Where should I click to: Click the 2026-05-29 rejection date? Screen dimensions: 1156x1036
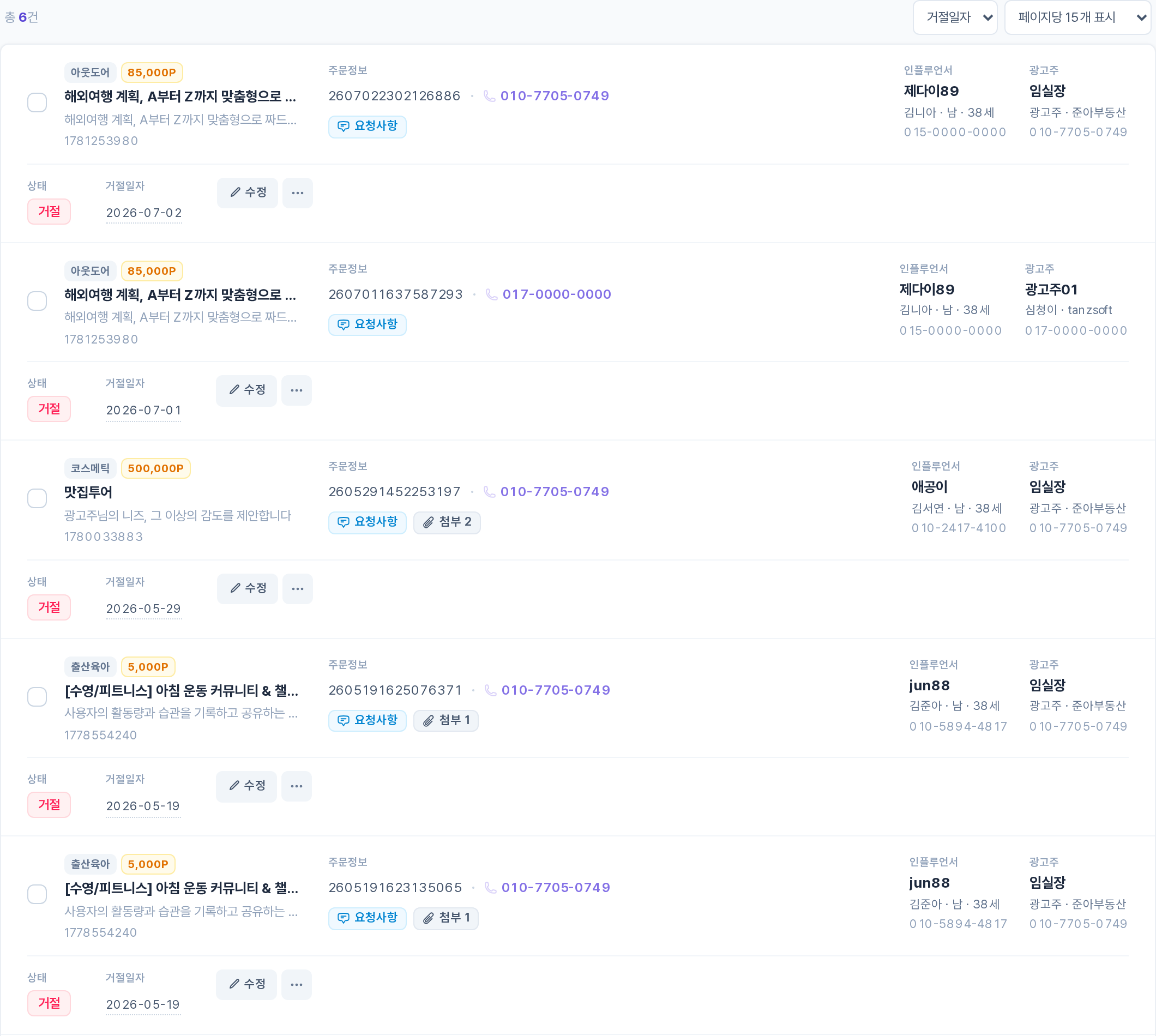click(x=143, y=609)
